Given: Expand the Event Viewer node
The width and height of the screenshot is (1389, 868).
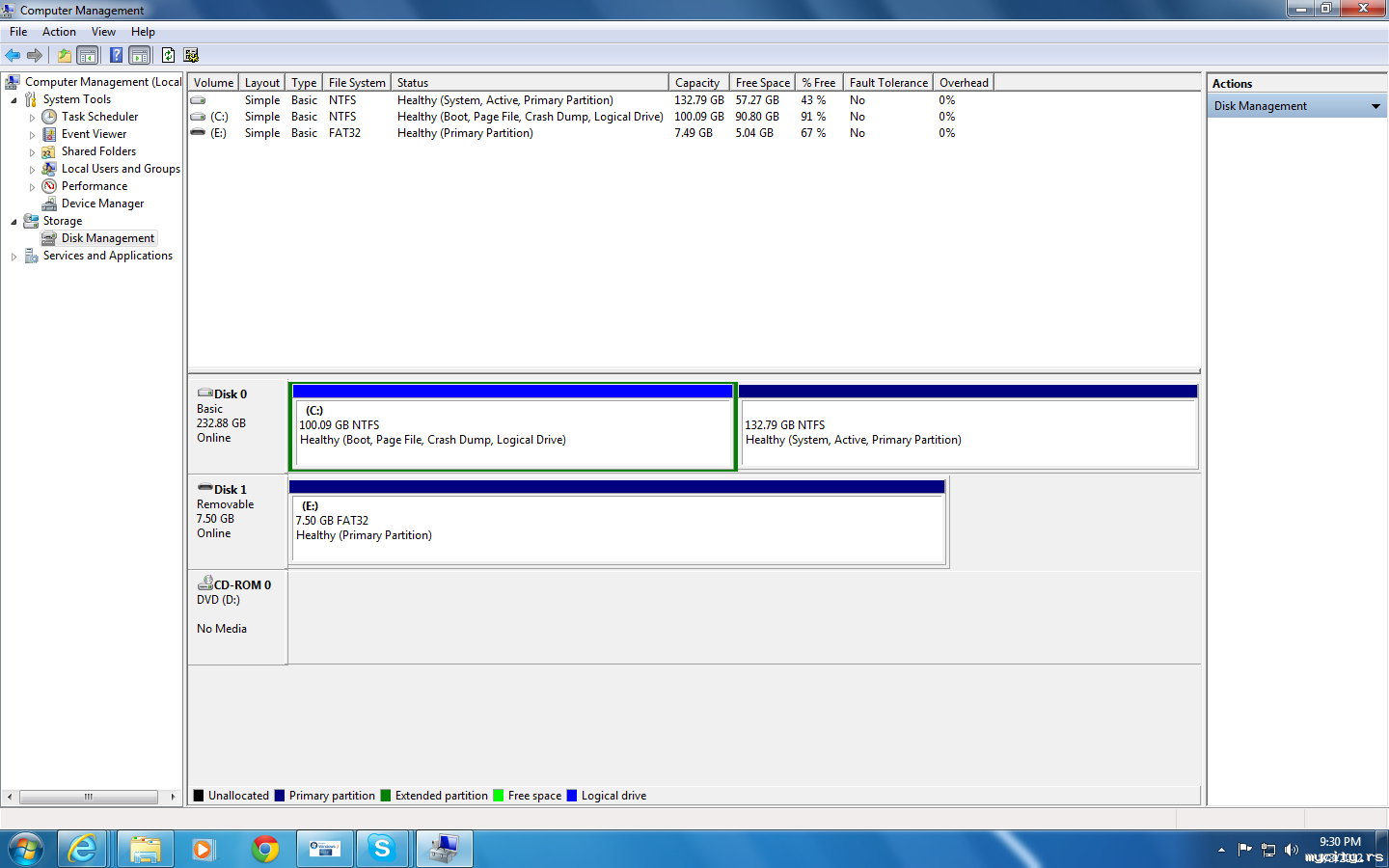Looking at the screenshot, I should click(x=32, y=135).
